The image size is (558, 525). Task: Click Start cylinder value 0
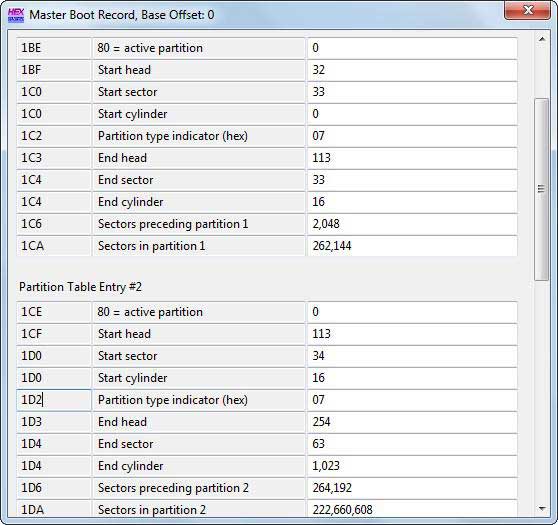click(412, 114)
